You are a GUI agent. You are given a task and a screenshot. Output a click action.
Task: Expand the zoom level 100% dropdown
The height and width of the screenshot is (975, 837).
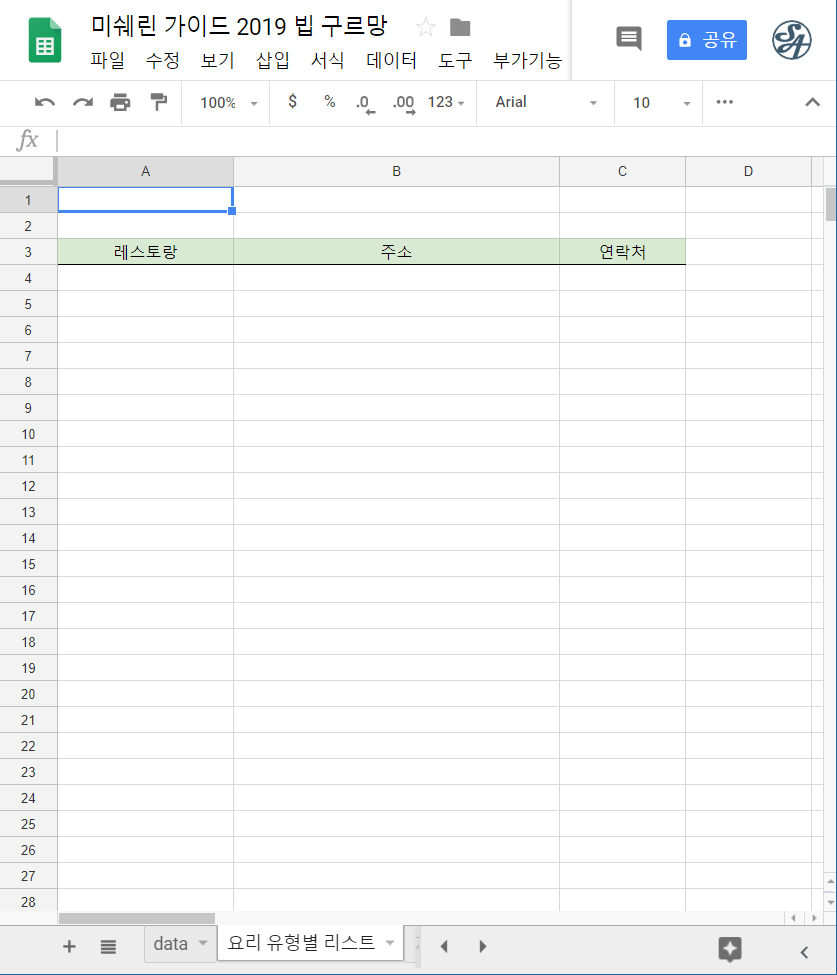(228, 102)
